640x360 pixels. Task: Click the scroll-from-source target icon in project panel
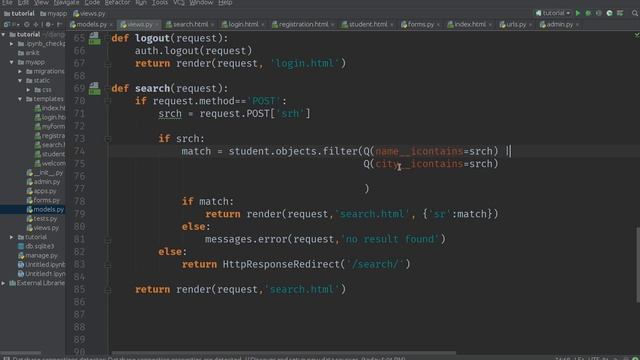pyautogui.click(x=27, y=24)
